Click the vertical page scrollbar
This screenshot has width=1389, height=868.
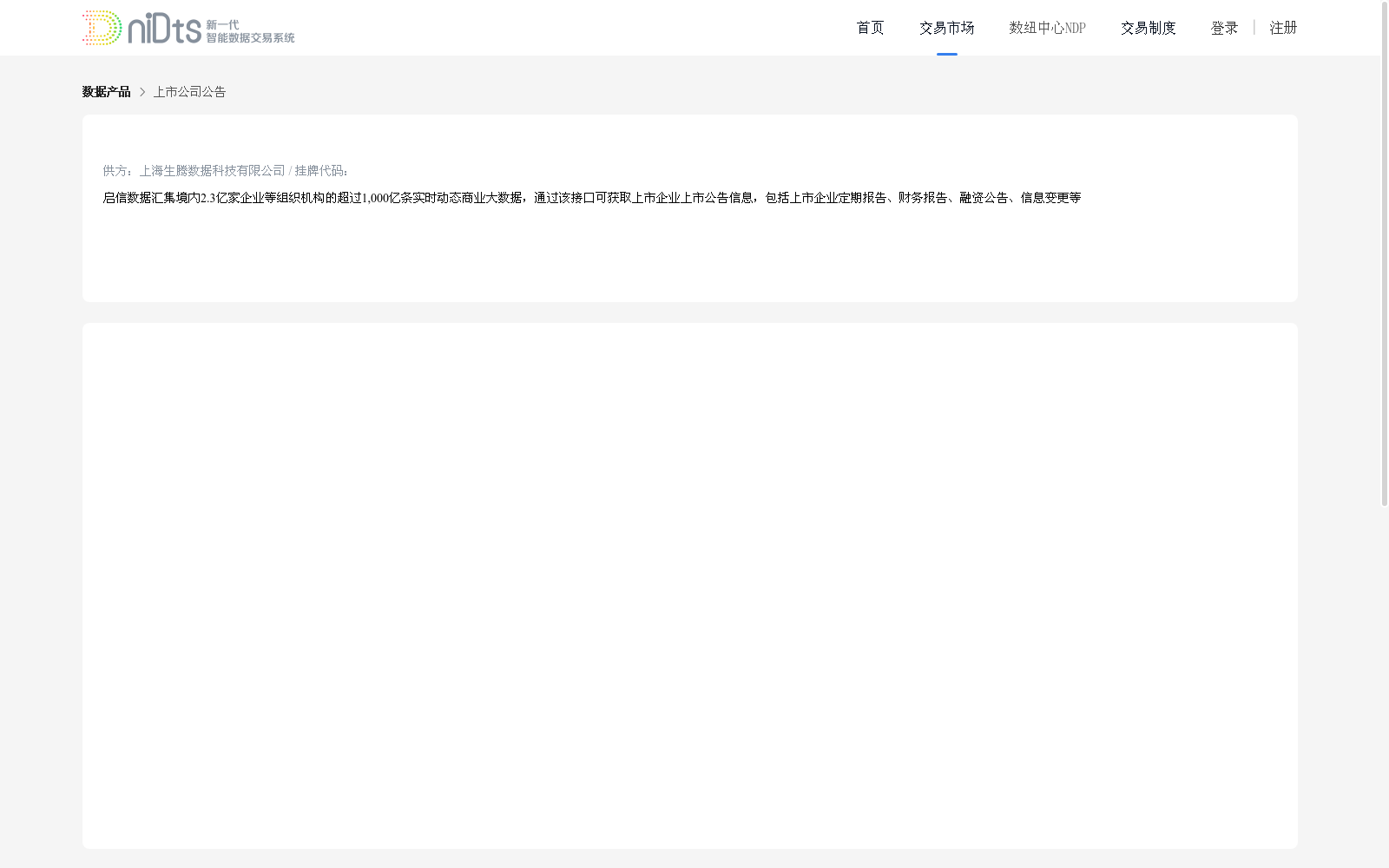[x=1385, y=253]
